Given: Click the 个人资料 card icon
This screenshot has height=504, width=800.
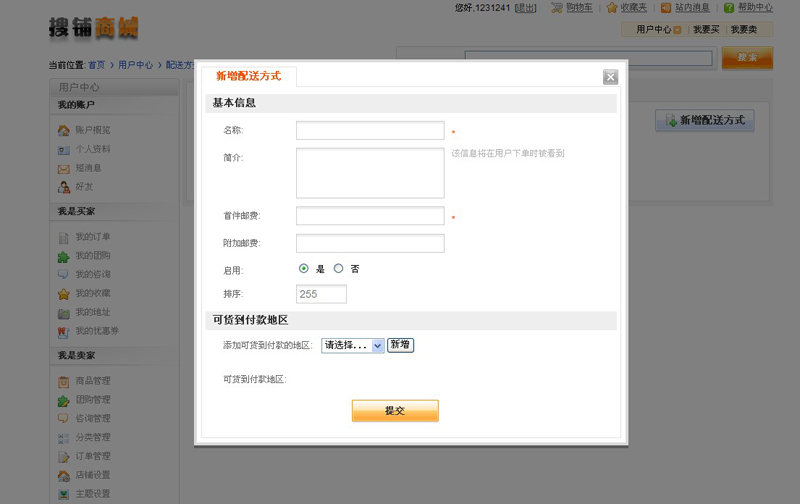Looking at the screenshot, I should point(63,150).
